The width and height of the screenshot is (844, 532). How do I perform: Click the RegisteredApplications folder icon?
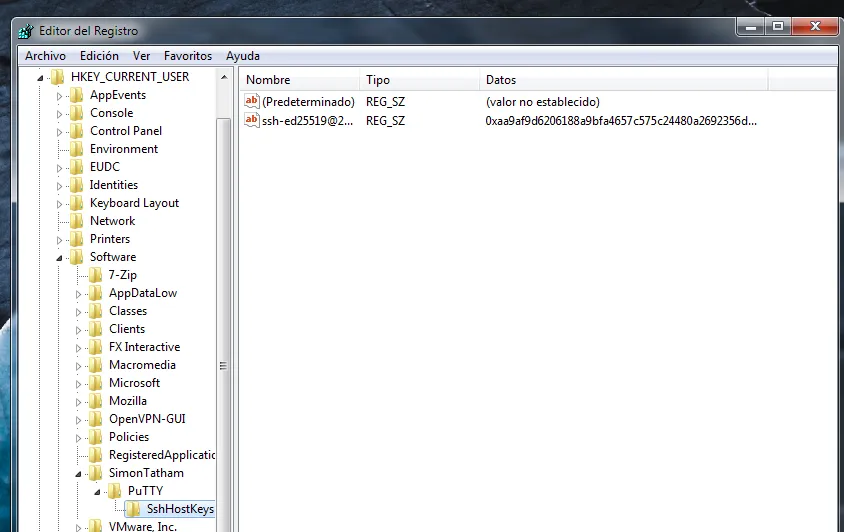96,455
